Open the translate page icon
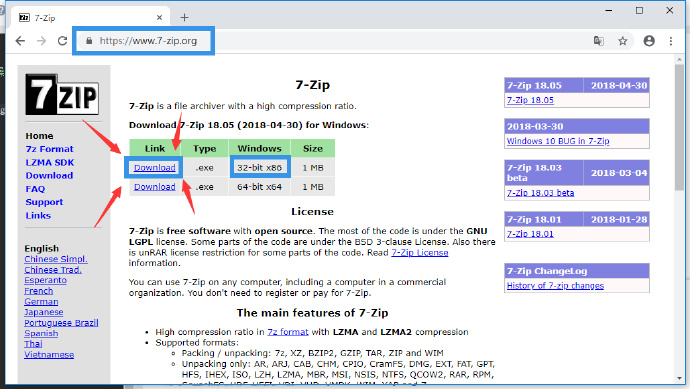 (x=598, y=41)
